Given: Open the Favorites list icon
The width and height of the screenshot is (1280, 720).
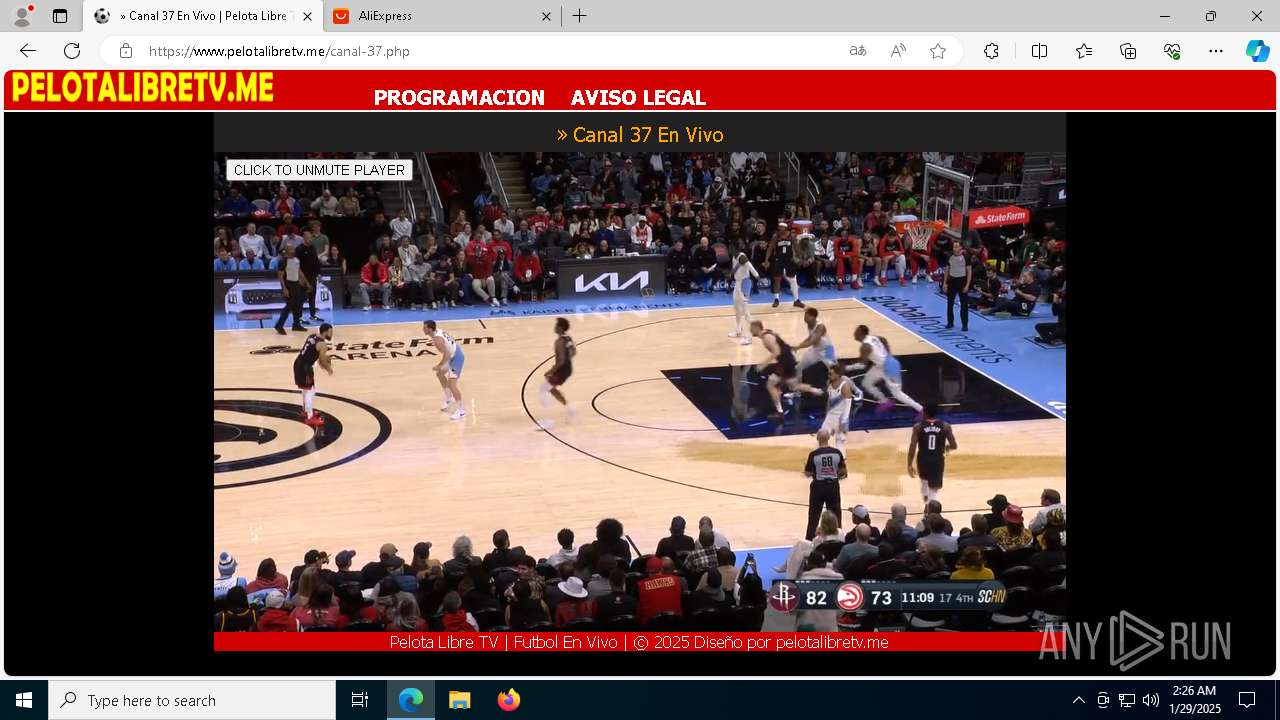Looking at the screenshot, I should pyautogui.click(x=1084, y=51).
